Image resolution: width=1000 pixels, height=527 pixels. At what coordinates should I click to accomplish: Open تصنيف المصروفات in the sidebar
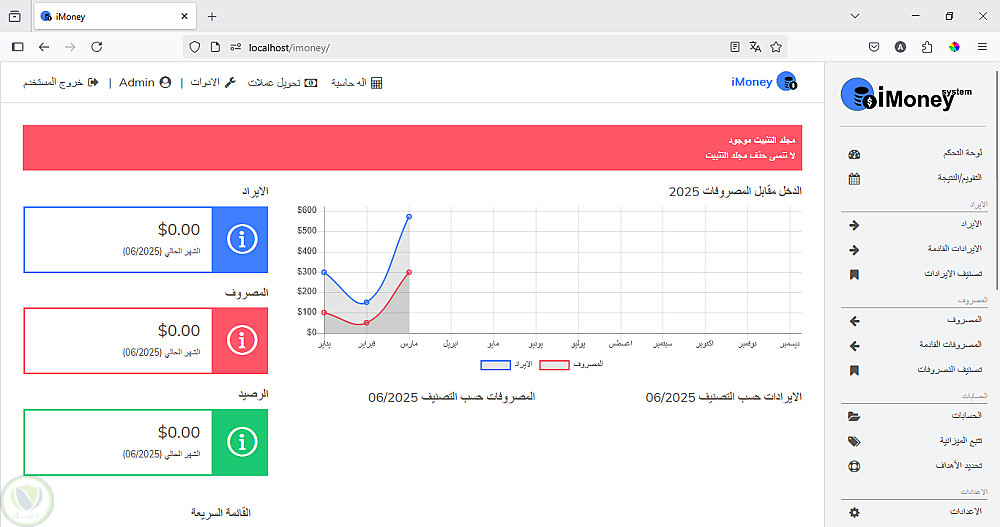point(950,370)
